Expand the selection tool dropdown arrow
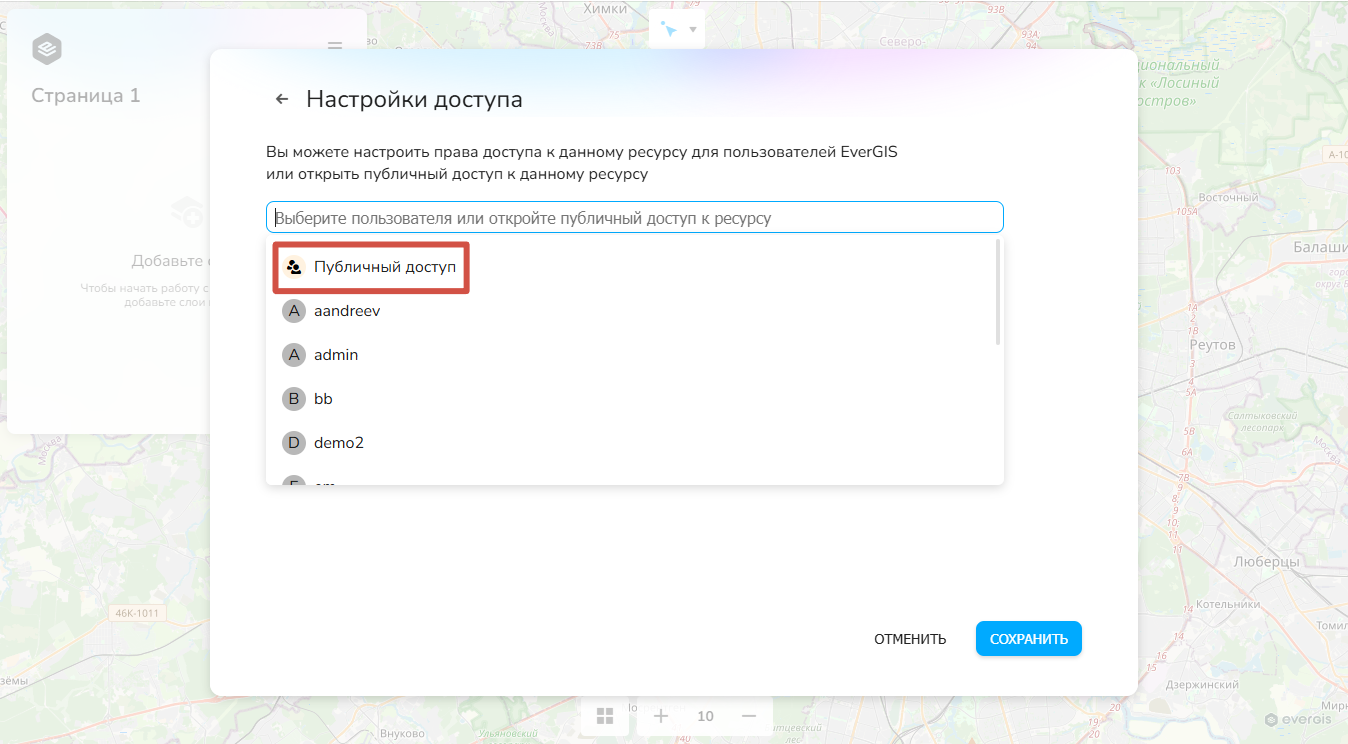 (x=693, y=29)
